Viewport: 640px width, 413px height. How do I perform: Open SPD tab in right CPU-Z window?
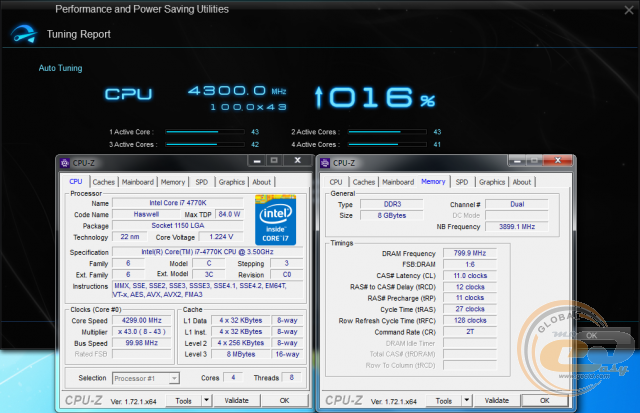click(x=462, y=182)
